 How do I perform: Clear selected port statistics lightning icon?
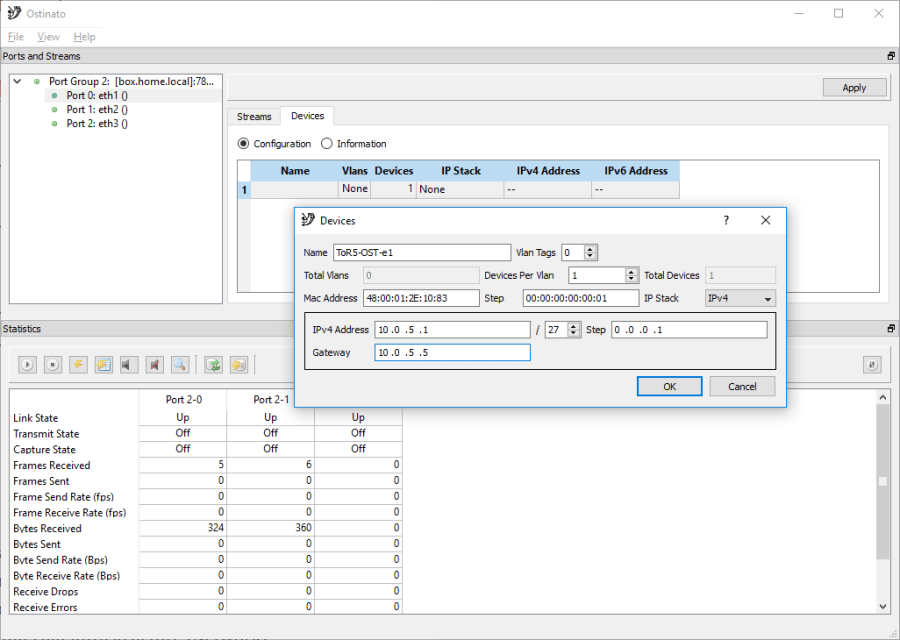[x=78, y=364]
